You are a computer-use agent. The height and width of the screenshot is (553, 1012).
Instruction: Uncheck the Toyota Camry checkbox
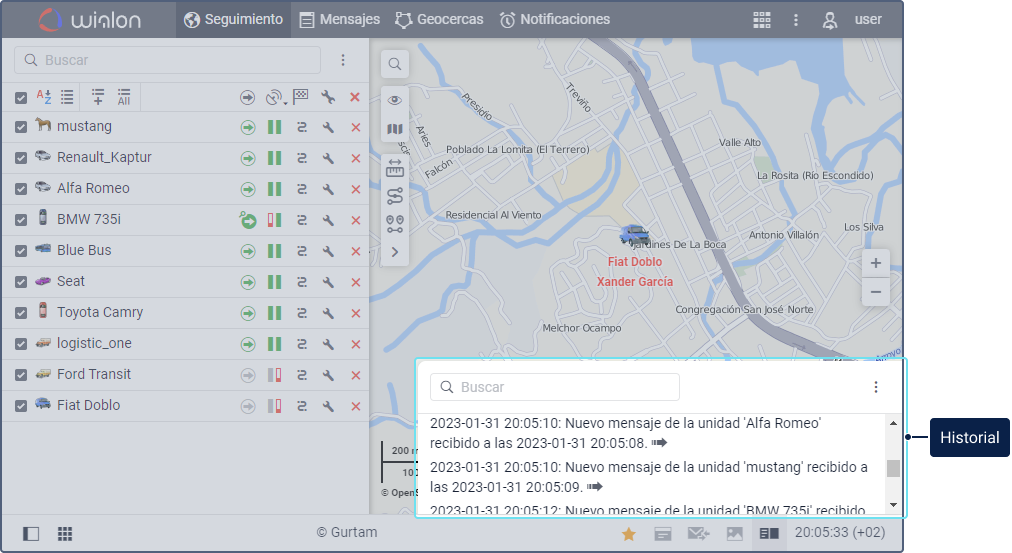(x=21, y=313)
